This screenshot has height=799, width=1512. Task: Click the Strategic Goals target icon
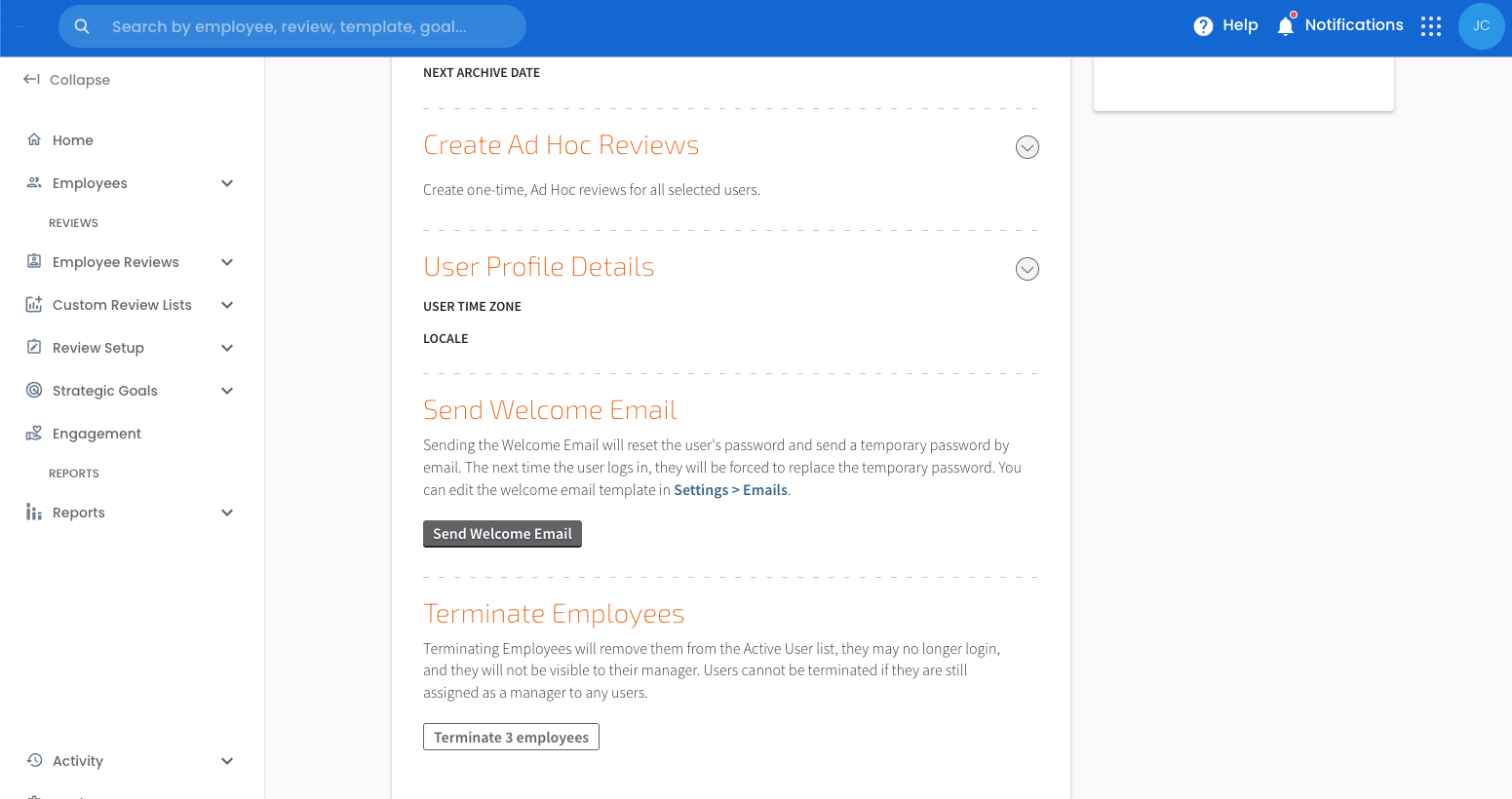[x=34, y=390]
